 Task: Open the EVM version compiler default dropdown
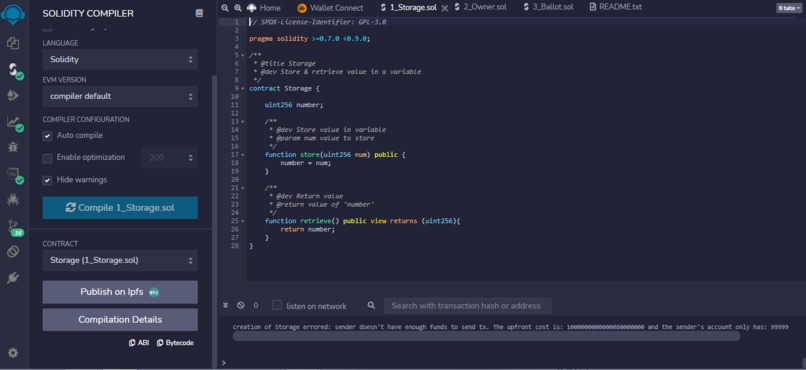[x=120, y=97]
